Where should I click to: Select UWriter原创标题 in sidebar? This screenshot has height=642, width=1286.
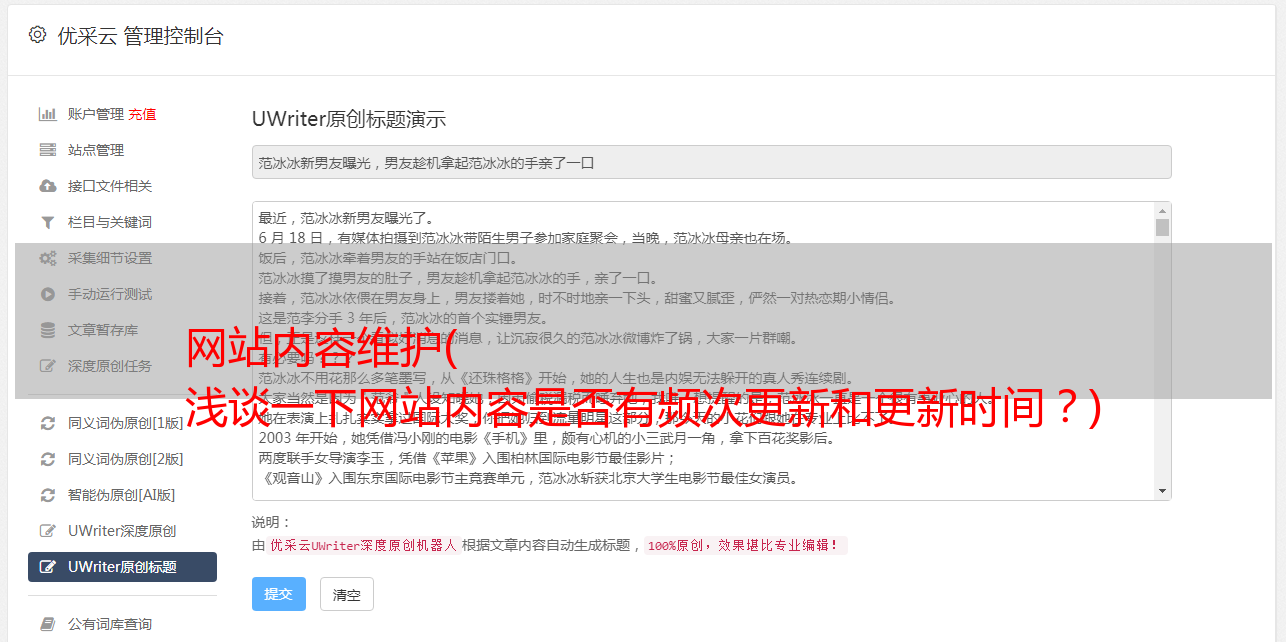[x=122, y=567]
